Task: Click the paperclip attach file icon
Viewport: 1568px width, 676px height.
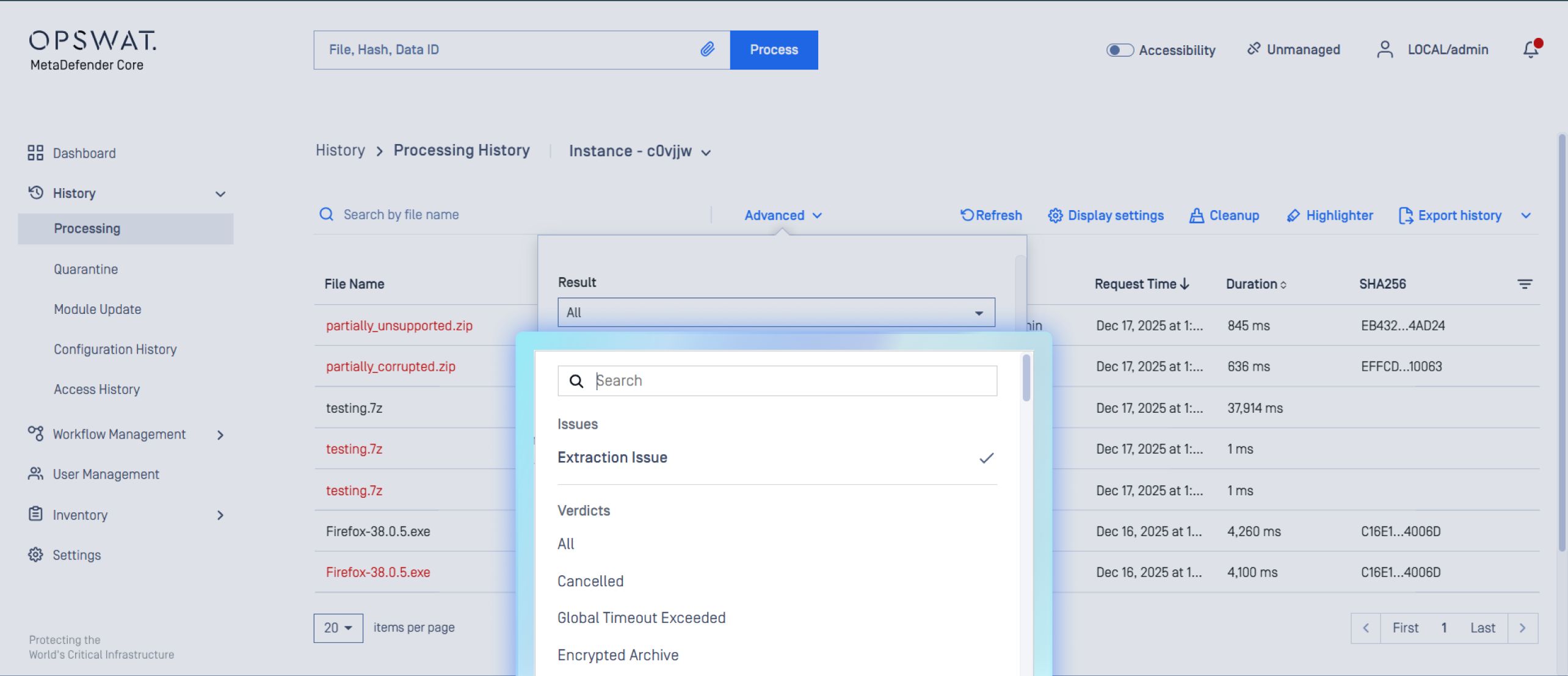Action: click(x=707, y=49)
